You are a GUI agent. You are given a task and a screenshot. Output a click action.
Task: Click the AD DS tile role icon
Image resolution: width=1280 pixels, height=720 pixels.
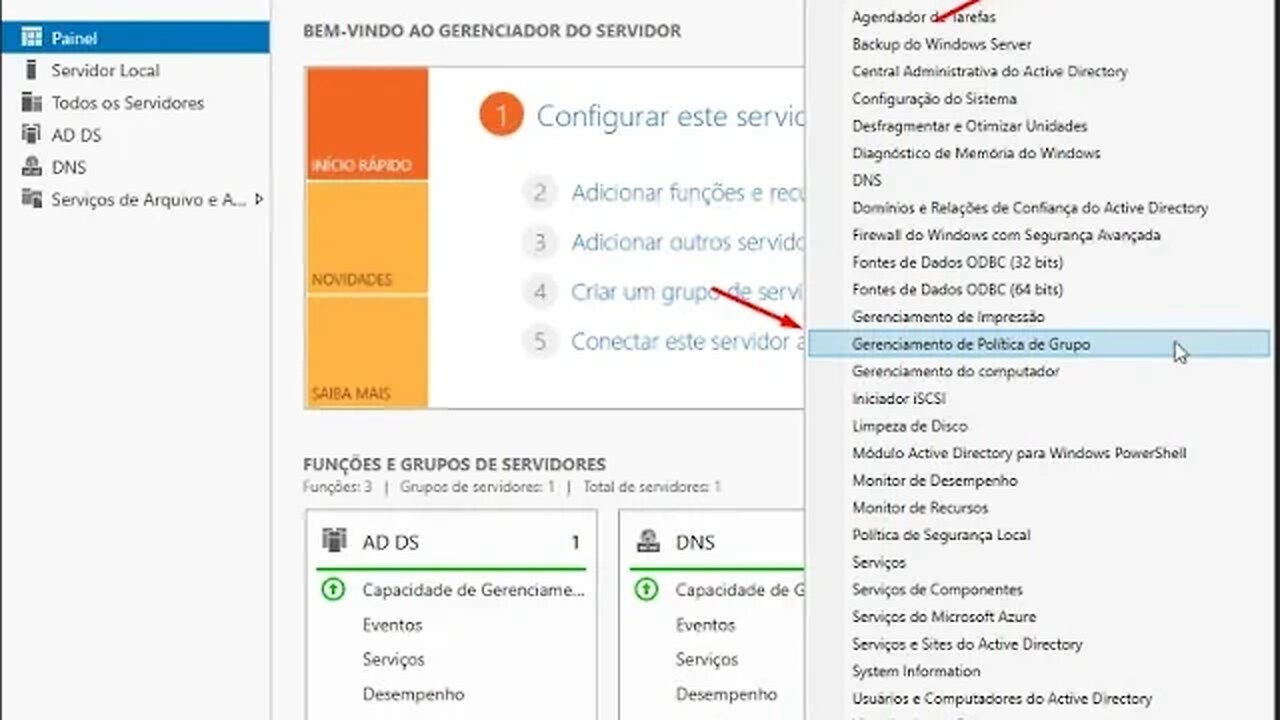point(334,540)
